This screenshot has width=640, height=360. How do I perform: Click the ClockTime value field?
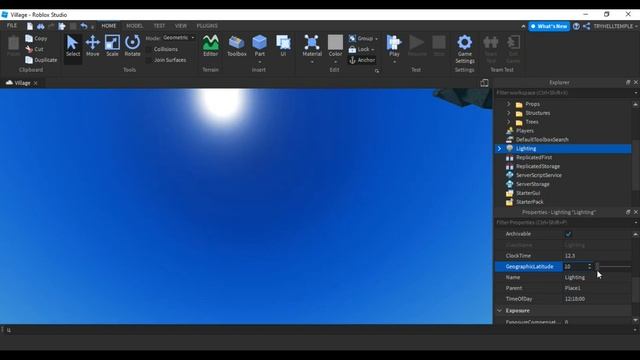tap(597, 256)
